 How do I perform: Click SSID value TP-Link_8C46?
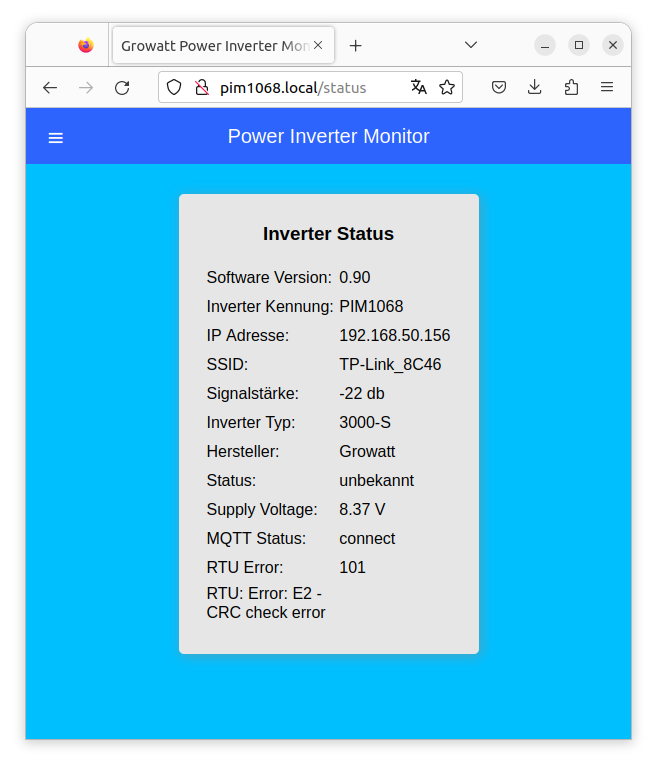pos(390,364)
